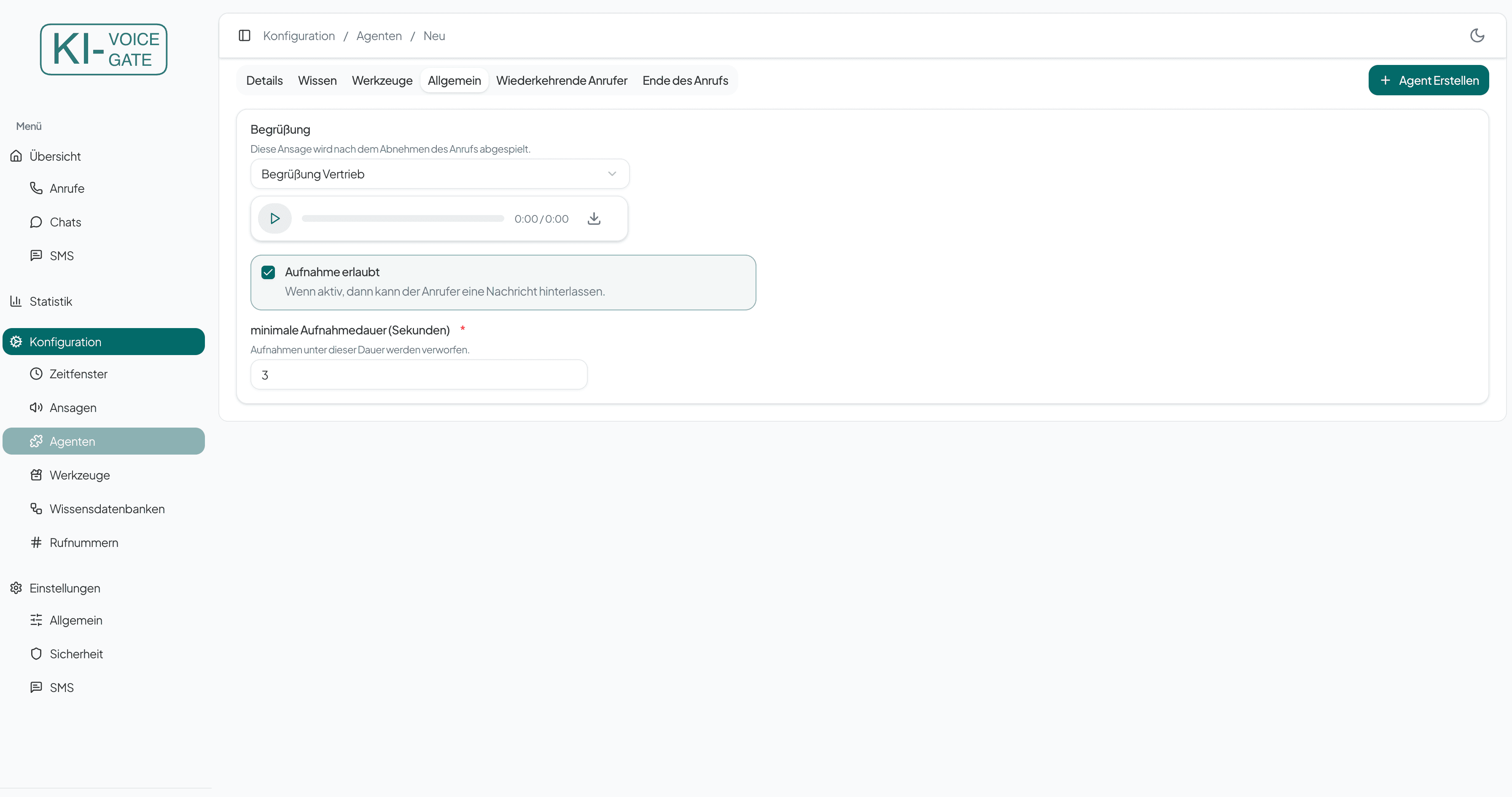Switch to dark mode moon icon

click(1477, 36)
